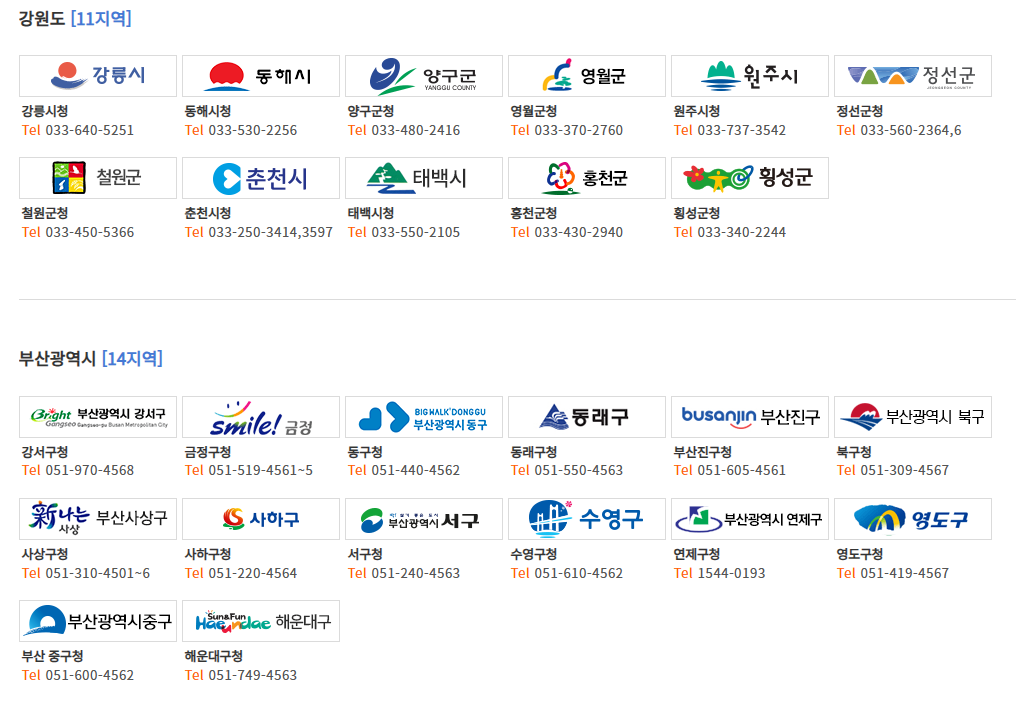The width and height of the screenshot is (1016, 703).
Task: Open the 부산광역시중구 logo banner
Action: tap(98, 621)
